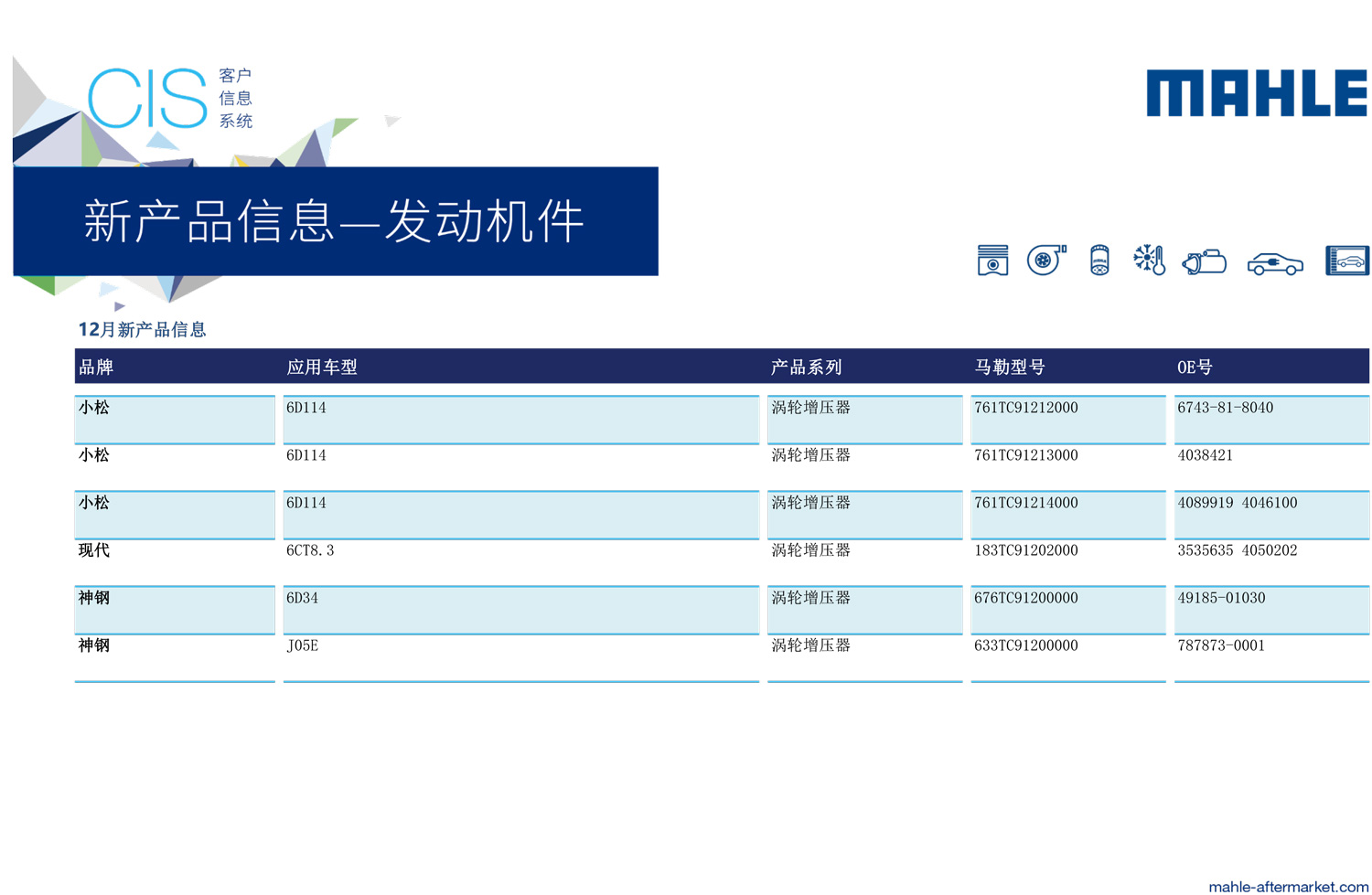Click the 马勒型号 column header
Image resolution: width=1372 pixels, height=895 pixels.
[x=1010, y=367]
